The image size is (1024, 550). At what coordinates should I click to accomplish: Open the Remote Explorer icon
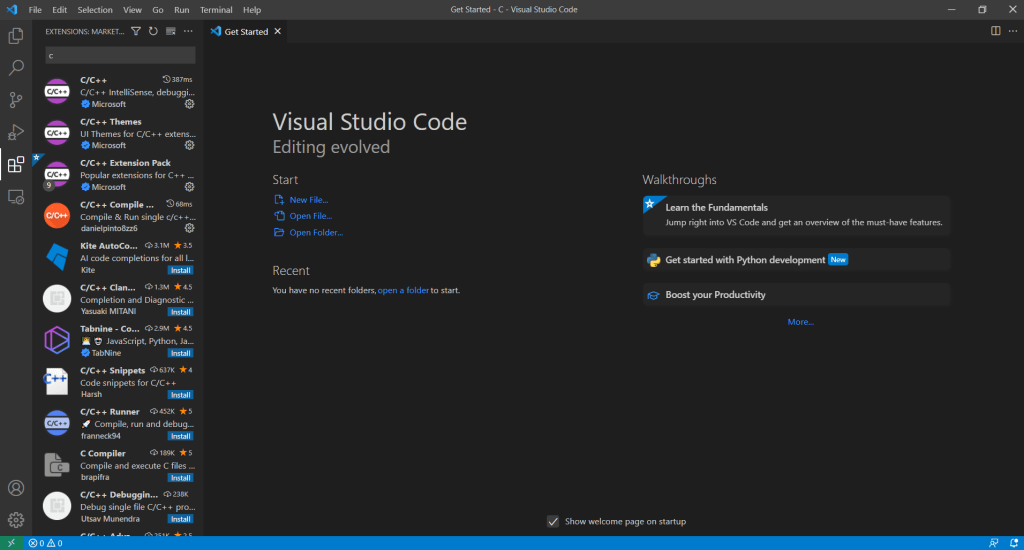point(16,197)
